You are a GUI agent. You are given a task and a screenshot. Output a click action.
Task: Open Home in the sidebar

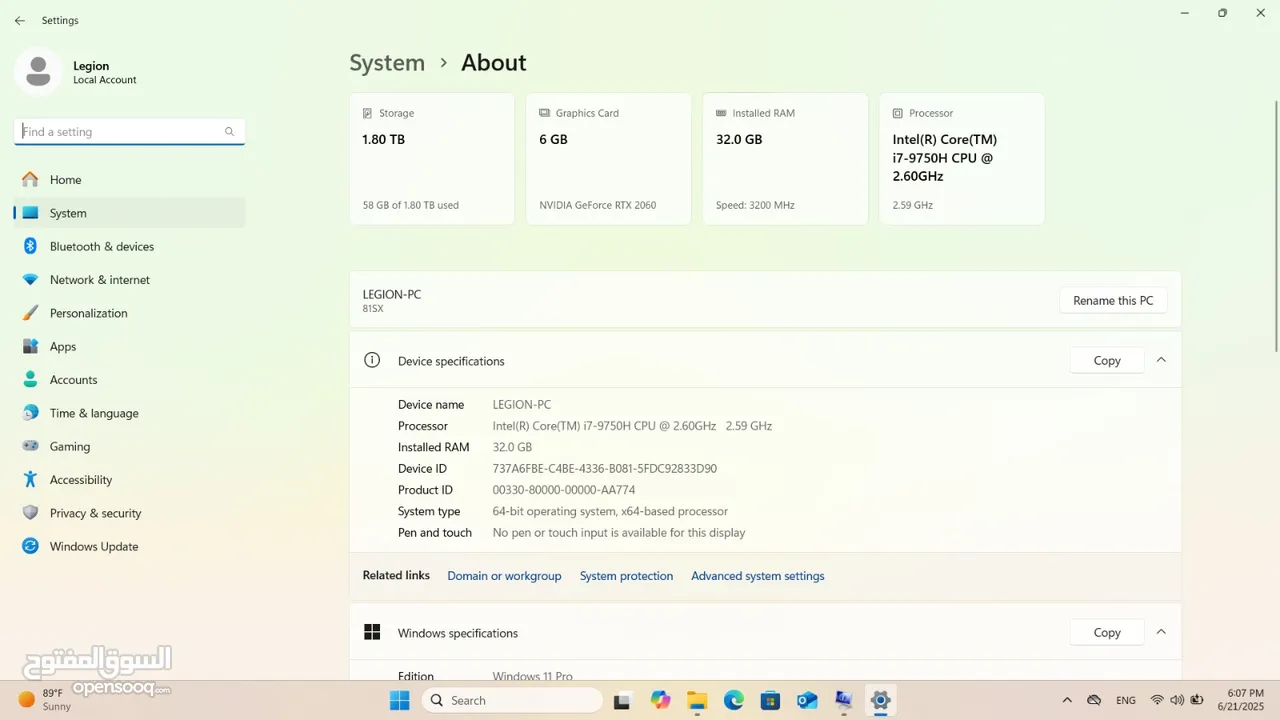tap(129, 180)
